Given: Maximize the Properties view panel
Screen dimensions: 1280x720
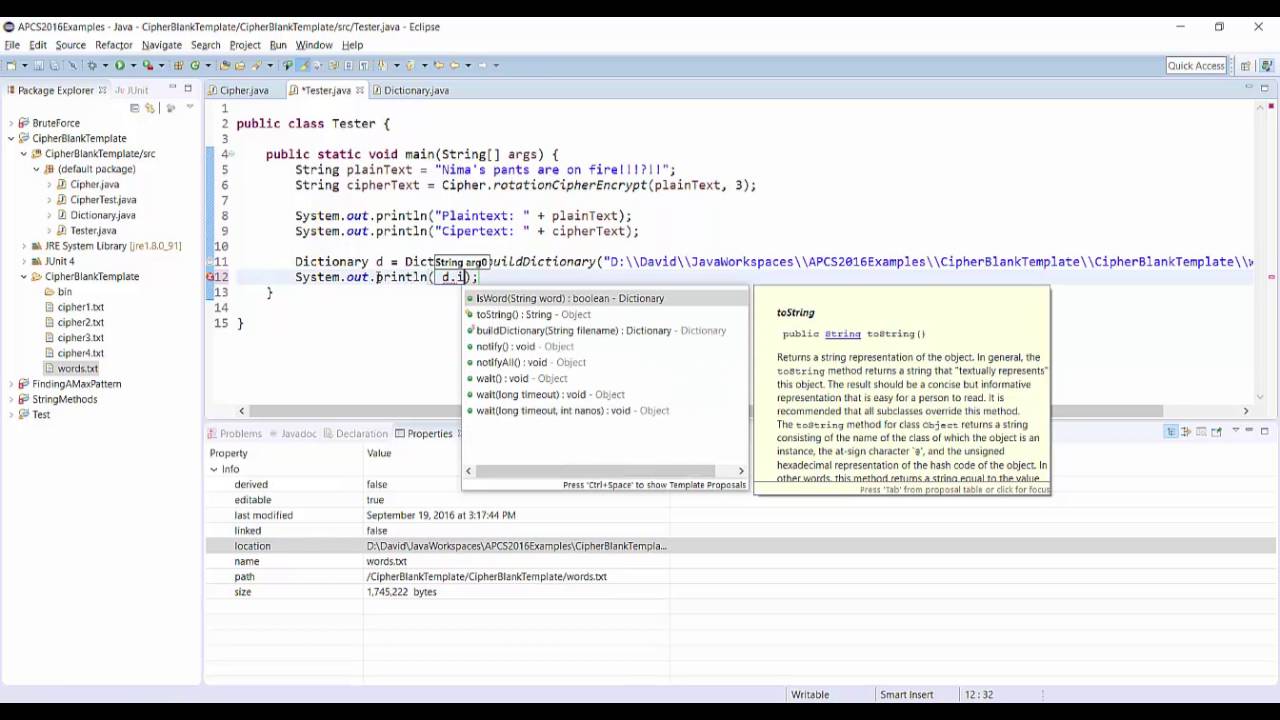Looking at the screenshot, I should tap(1264, 431).
